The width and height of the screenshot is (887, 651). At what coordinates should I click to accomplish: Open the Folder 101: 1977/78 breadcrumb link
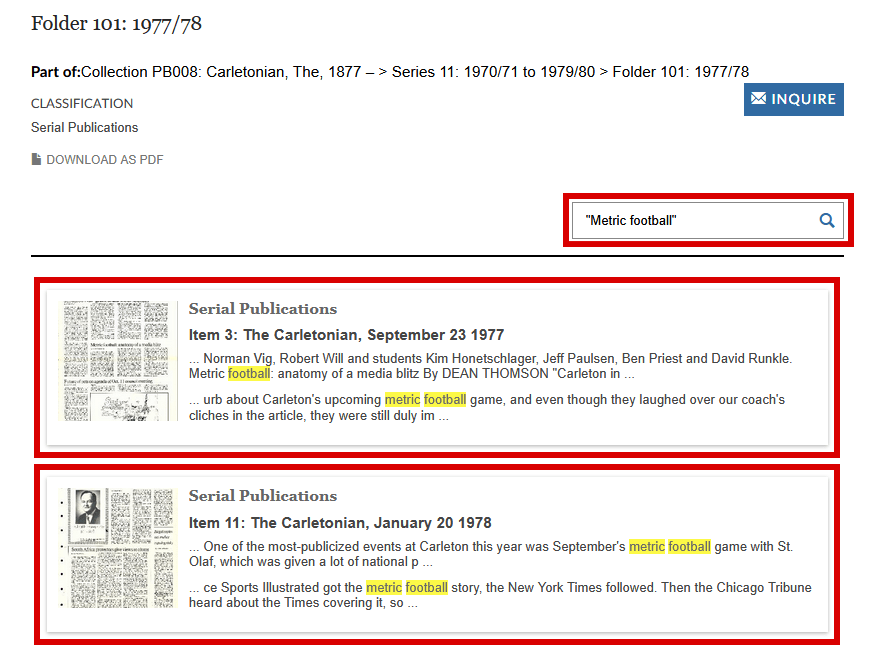681,72
